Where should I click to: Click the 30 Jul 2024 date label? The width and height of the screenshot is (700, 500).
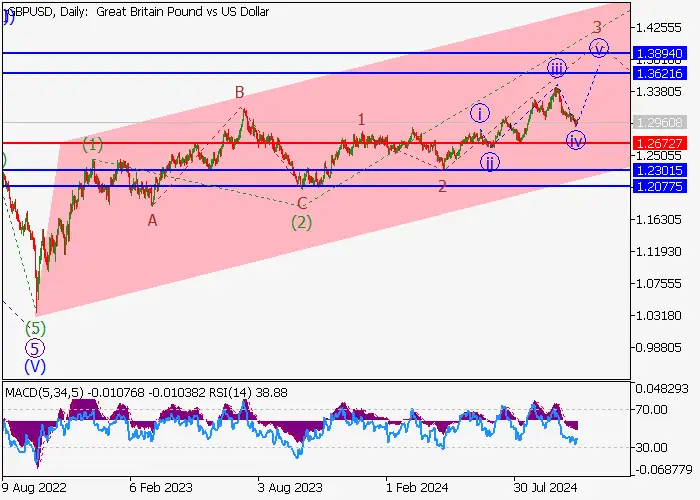(546, 487)
